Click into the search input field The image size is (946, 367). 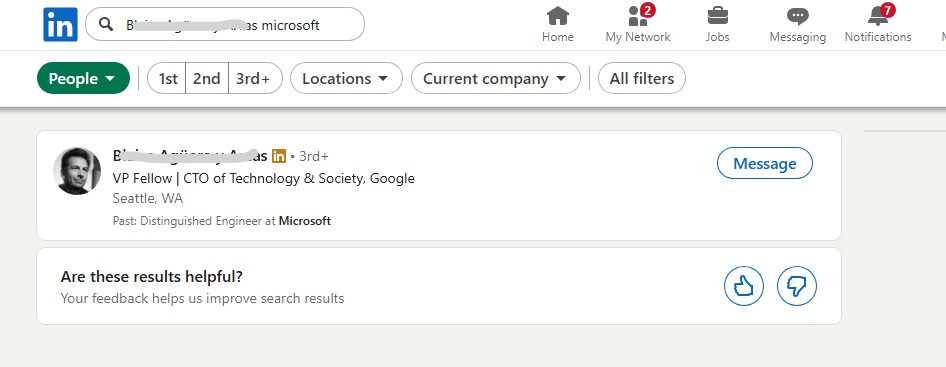(x=225, y=25)
